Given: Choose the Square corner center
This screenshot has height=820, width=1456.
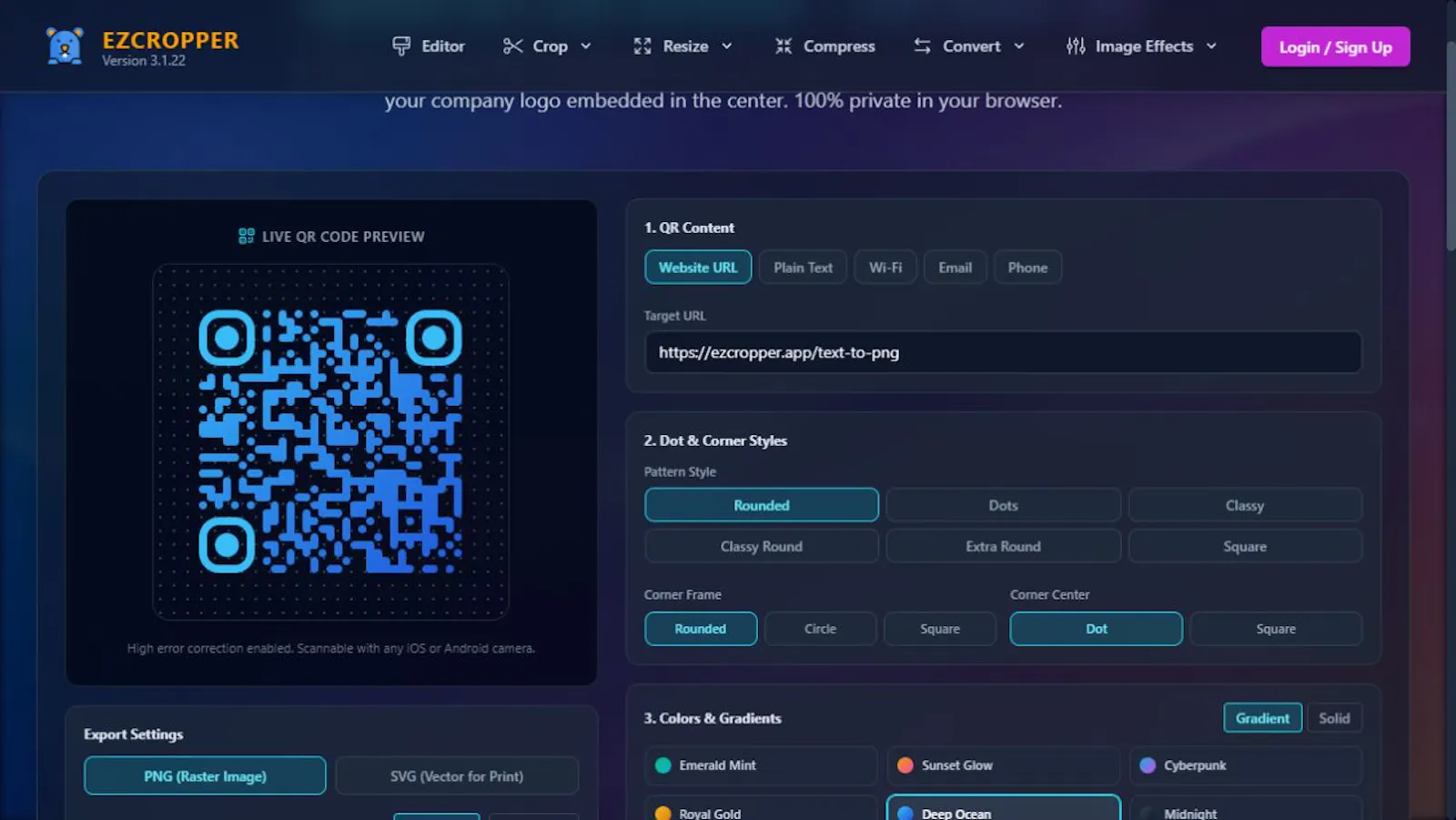Looking at the screenshot, I should [x=1276, y=629].
